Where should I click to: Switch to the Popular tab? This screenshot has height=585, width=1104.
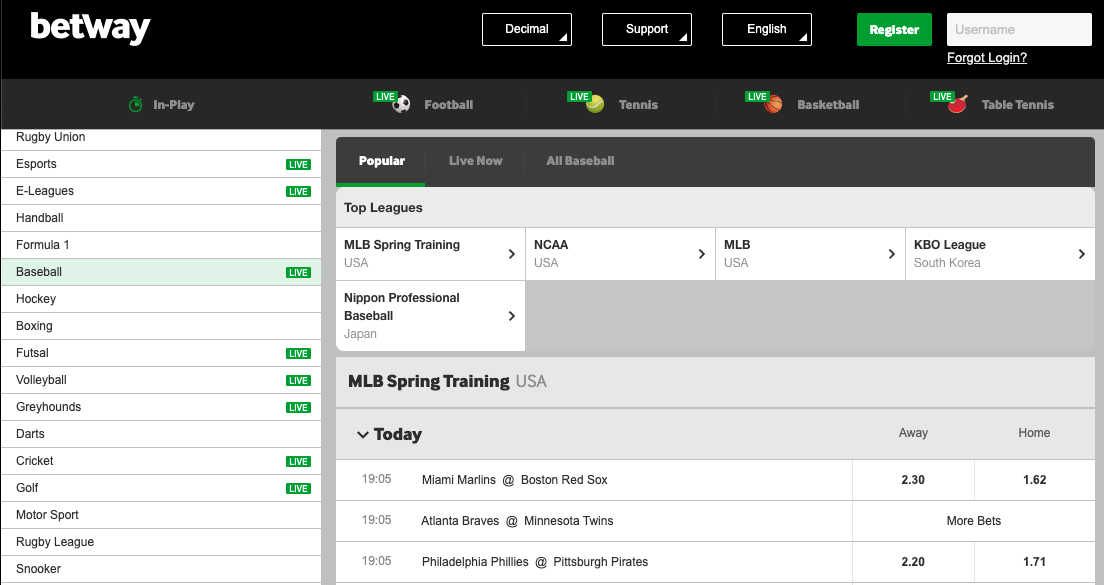pyautogui.click(x=381, y=161)
